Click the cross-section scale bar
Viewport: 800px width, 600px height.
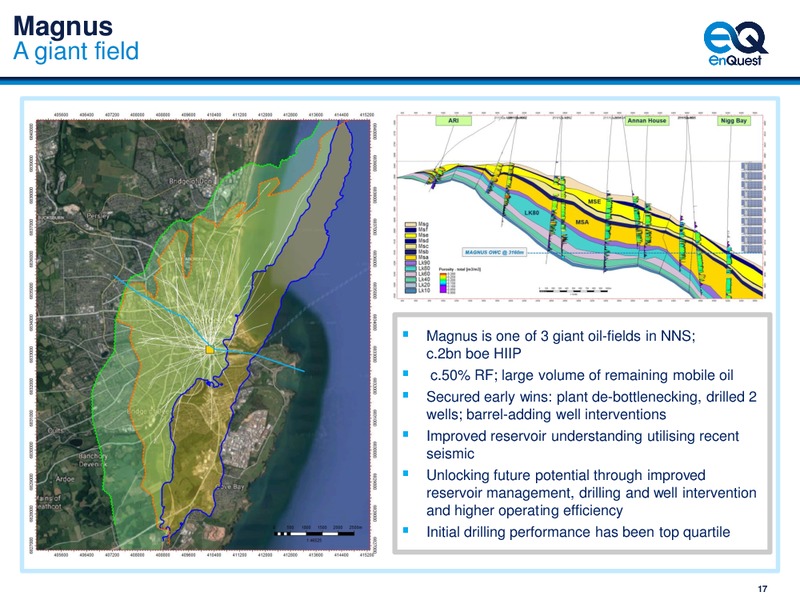(x=575, y=290)
